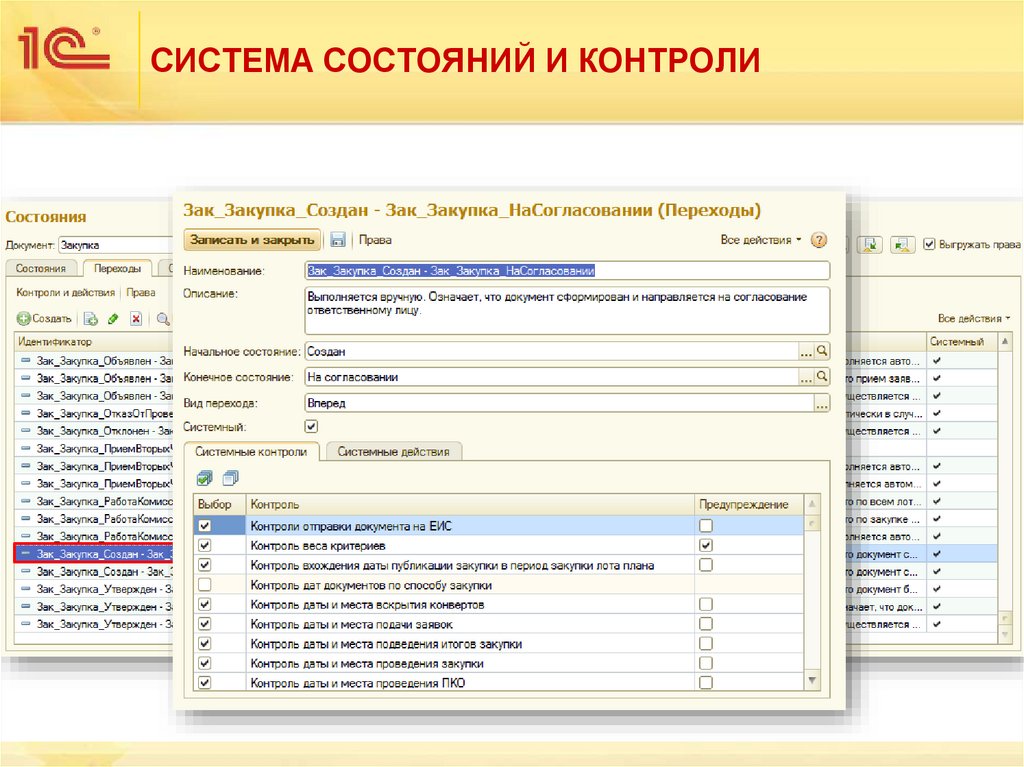The height and width of the screenshot is (767, 1024).
Task: Toggle the Системный checkbox in the transition form
Action: [312, 425]
